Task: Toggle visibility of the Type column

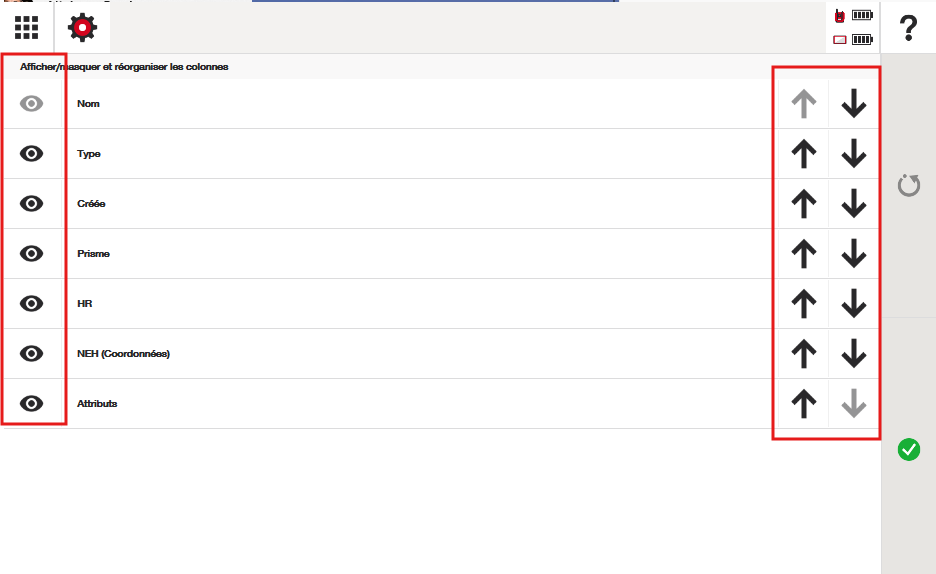Action: tap(32, 153)
